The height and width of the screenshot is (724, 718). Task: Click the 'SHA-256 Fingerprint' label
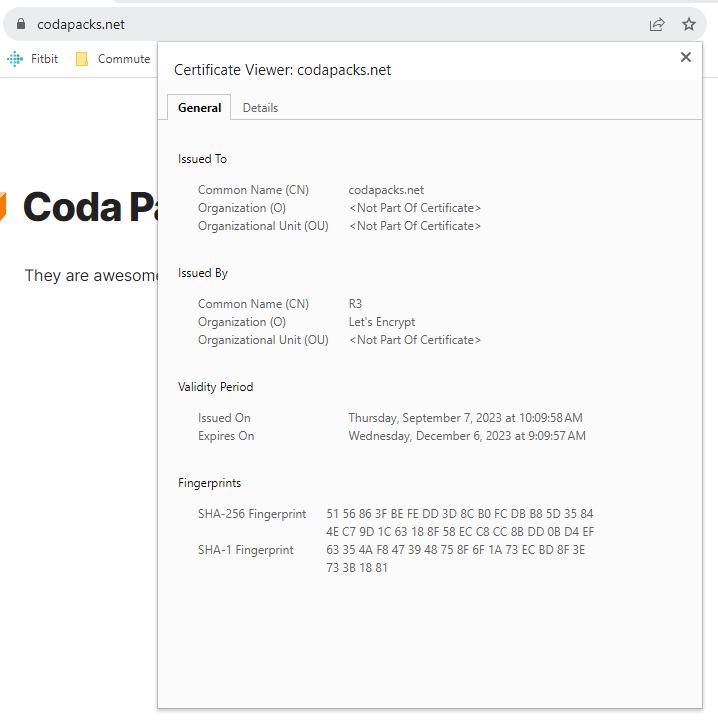(252, 514)
